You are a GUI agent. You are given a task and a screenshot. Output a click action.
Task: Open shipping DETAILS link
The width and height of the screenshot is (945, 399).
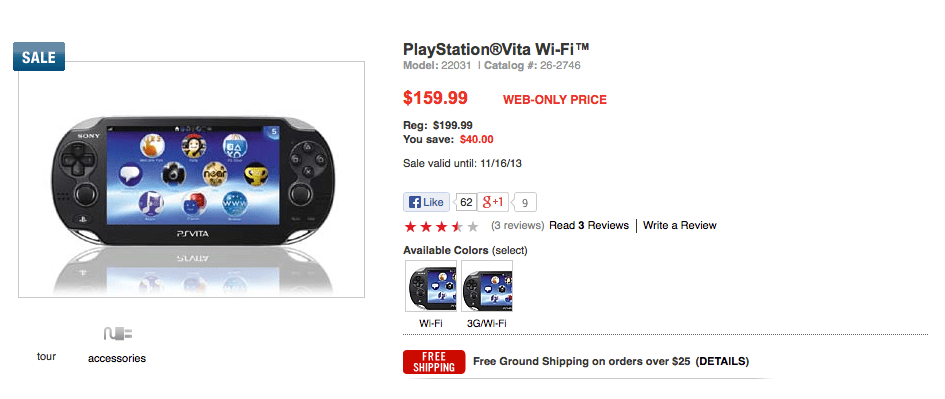click(722, 362)
